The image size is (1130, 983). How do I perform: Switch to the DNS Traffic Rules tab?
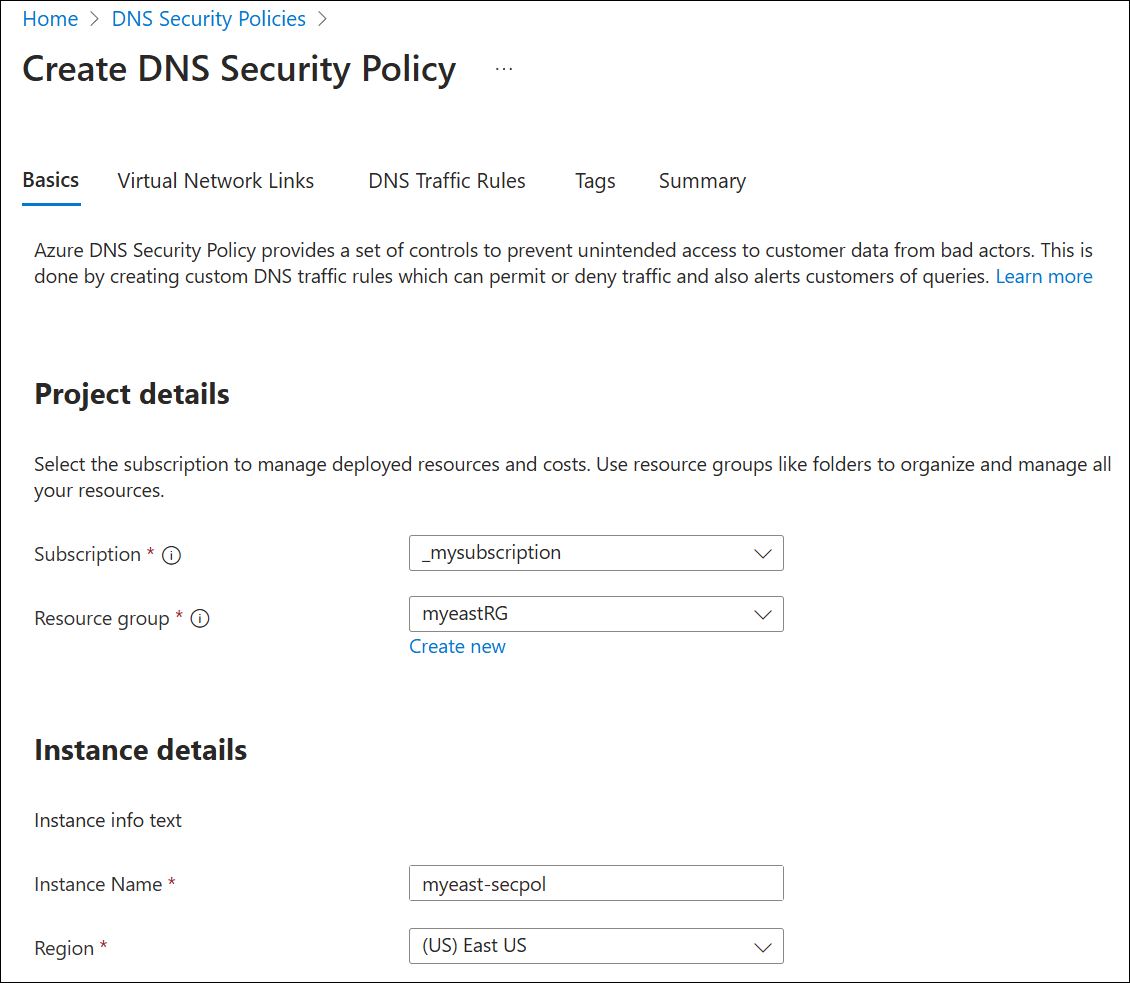(446, 181)
